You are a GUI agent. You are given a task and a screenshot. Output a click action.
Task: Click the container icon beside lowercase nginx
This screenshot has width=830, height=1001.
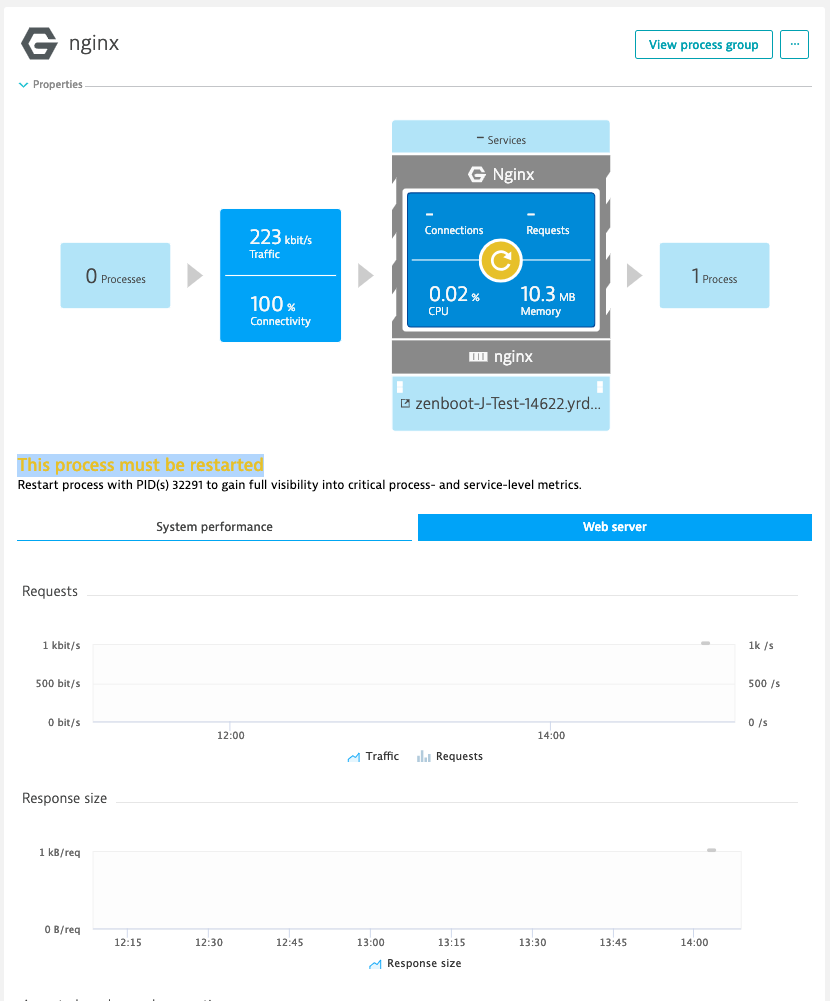point(477,356)
